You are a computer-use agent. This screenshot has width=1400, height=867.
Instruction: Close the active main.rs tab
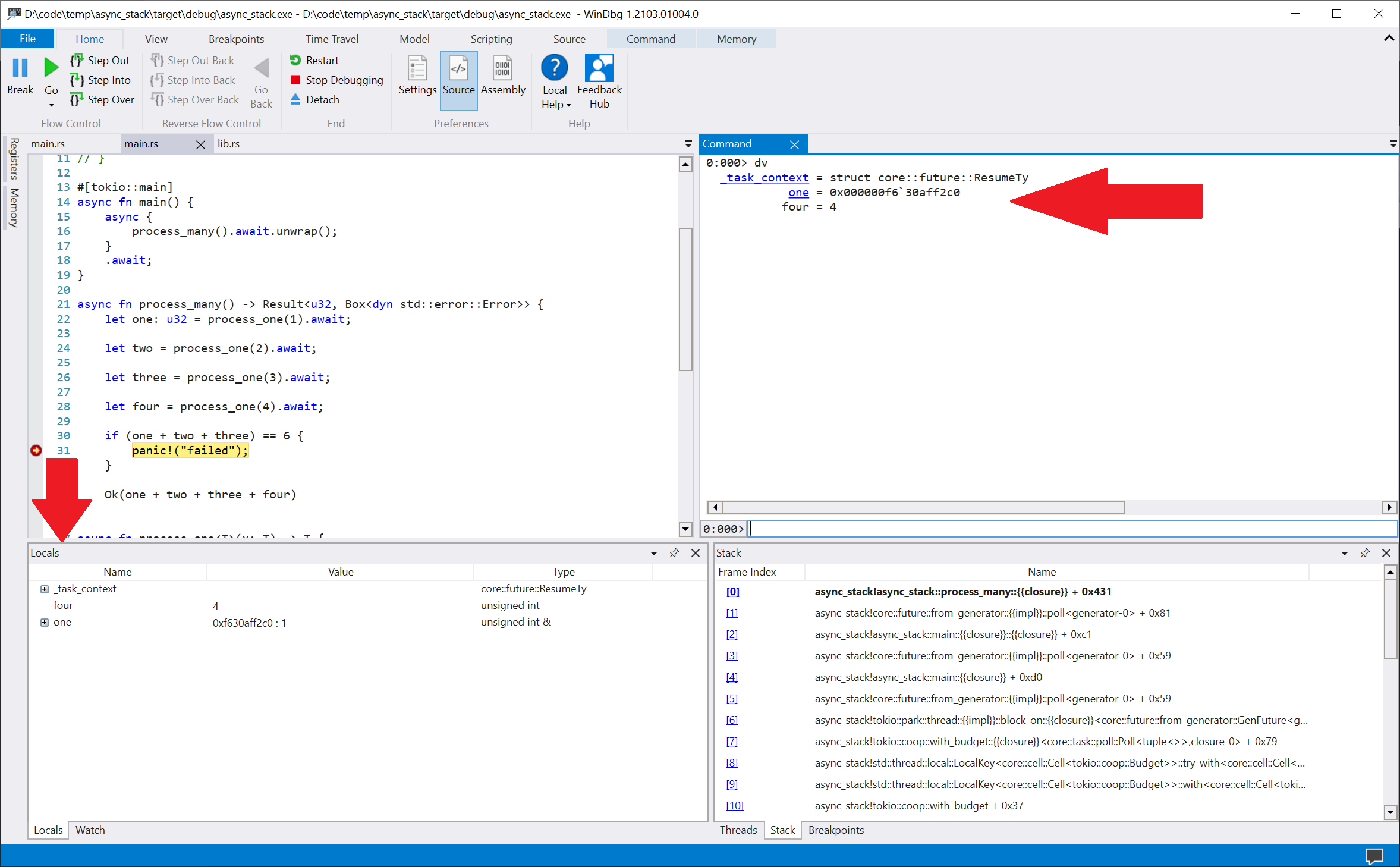coord(200,144)
